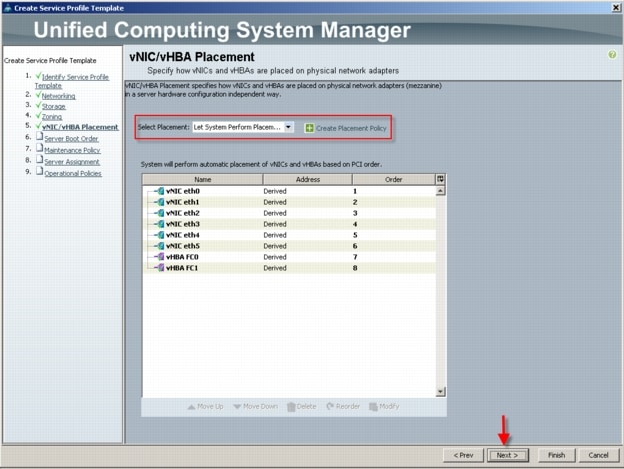The height and width of the screenshot is (469, 624).
Task: Click the green checkmark beside Zoning
Action: tap(38, 115)
